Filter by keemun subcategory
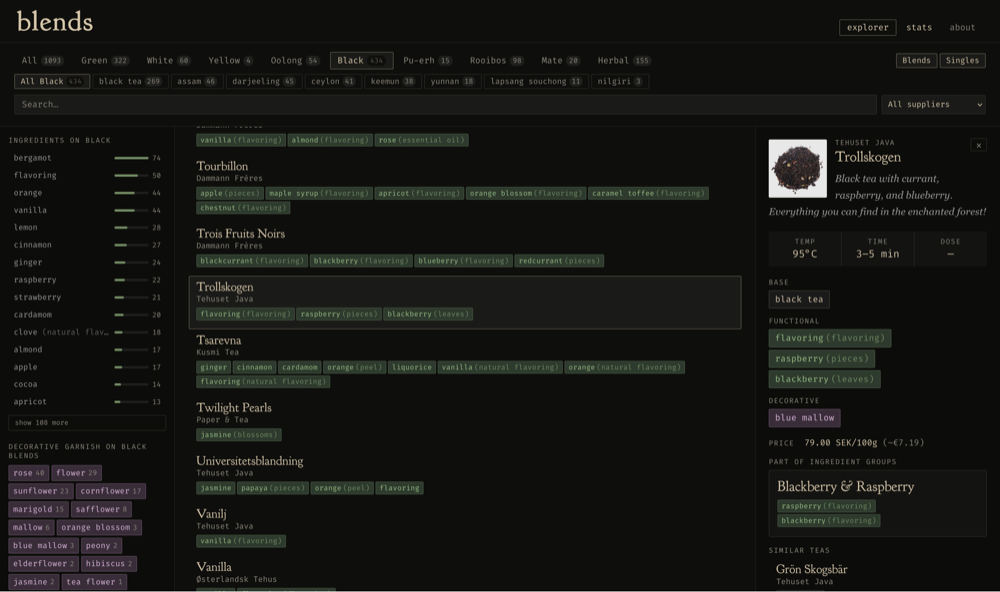1000x592 pixels. click(x=393, y=82)
